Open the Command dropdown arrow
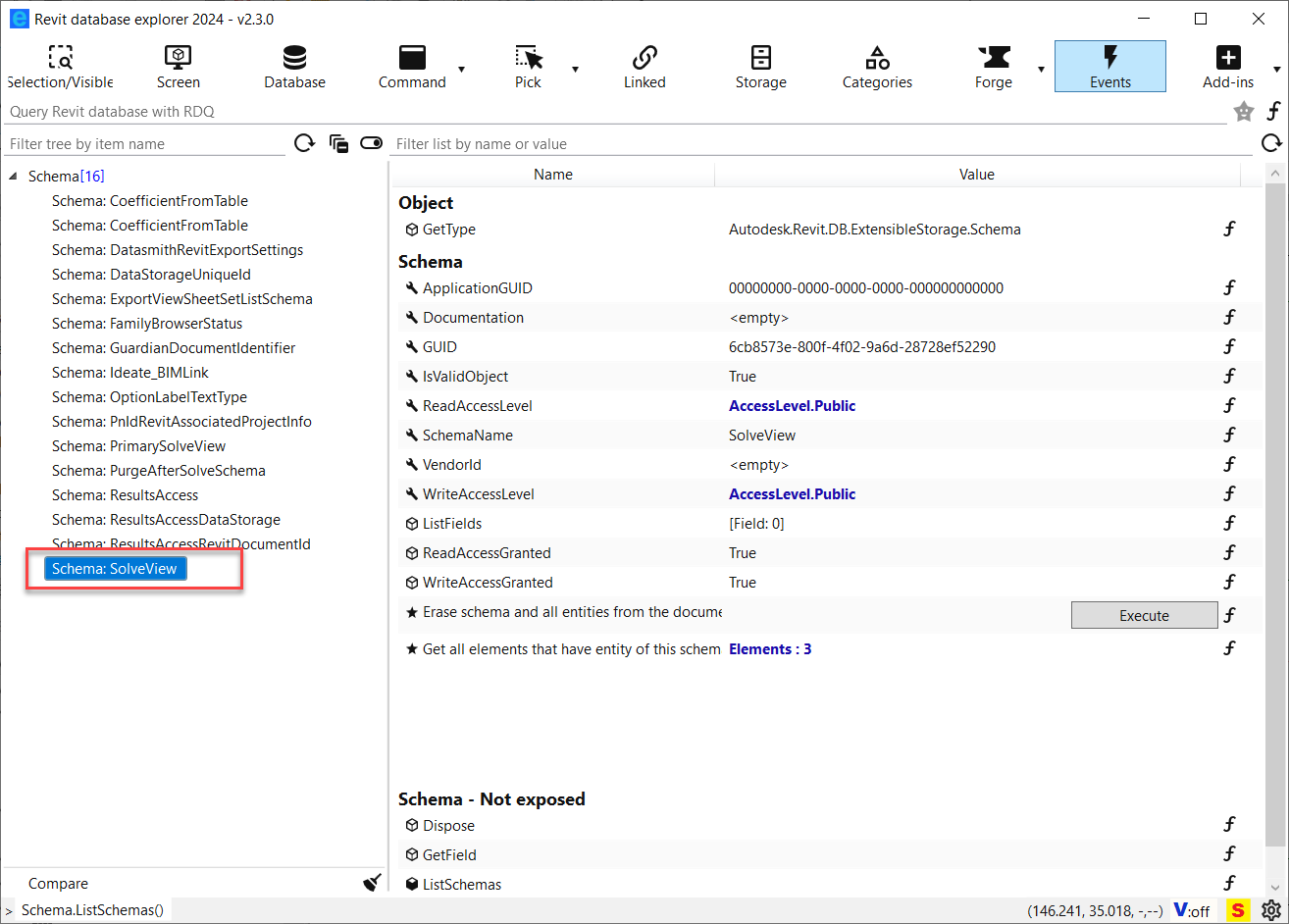 [461, 71]
